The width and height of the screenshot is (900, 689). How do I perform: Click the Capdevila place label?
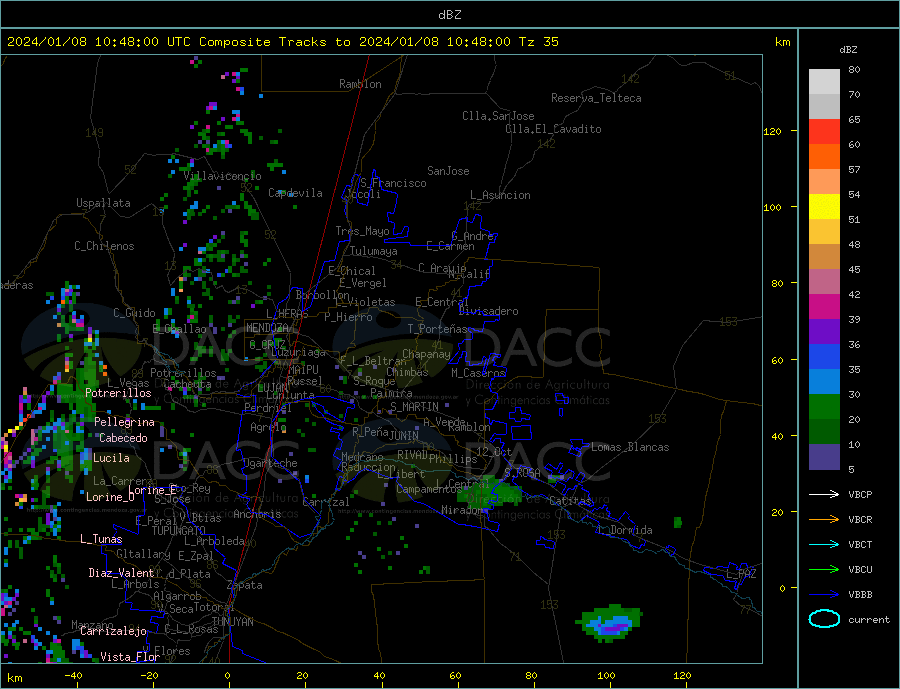click(296, 193)
